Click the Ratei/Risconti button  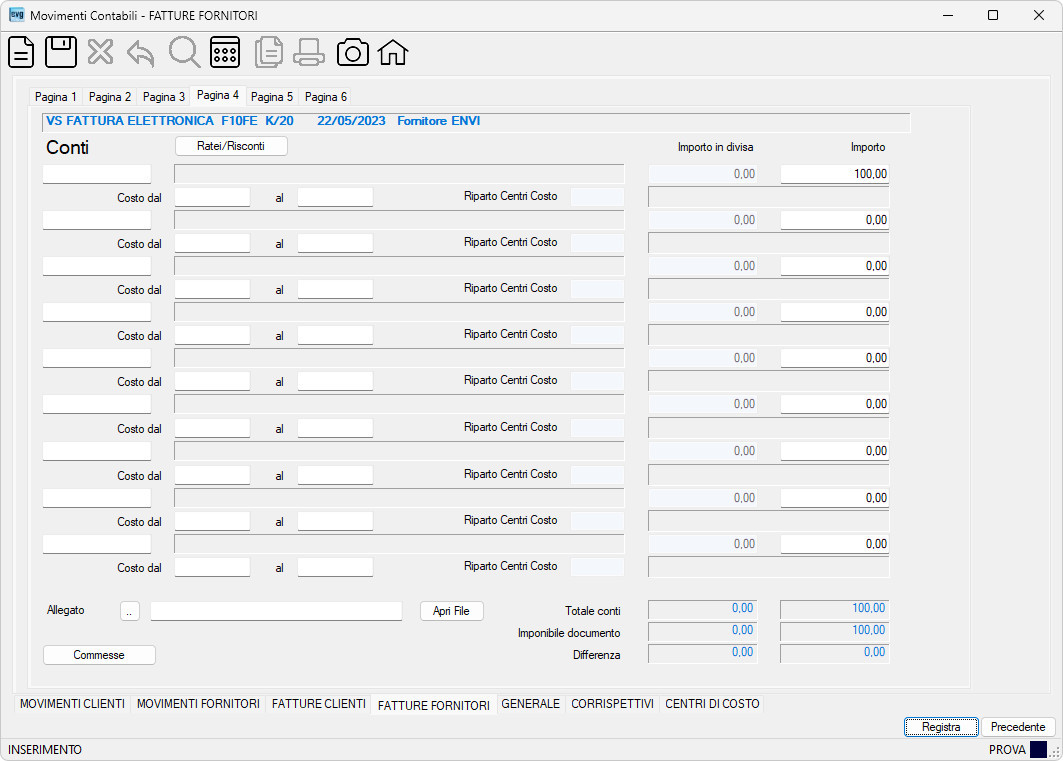pyautogui.click(x=231, y=146)
